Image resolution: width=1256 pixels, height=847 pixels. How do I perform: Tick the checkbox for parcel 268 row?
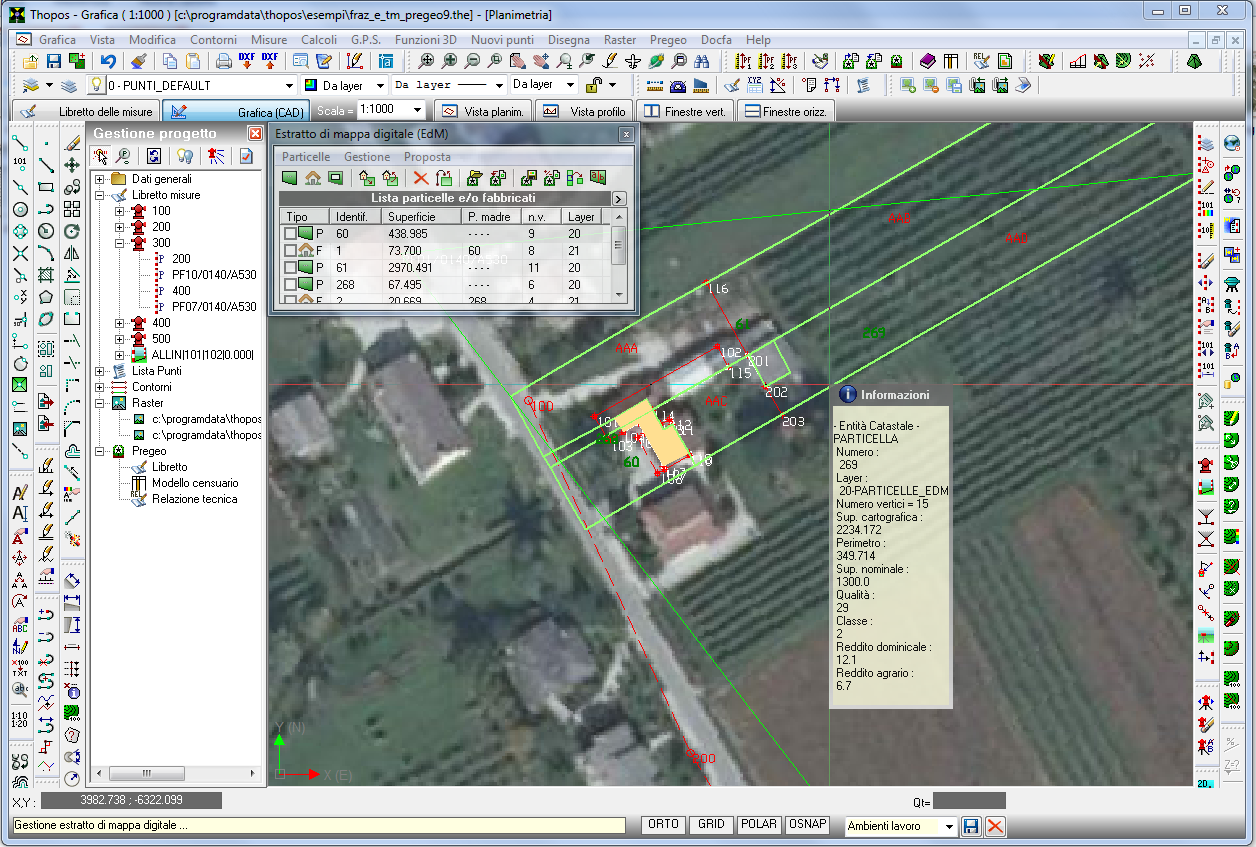289,284
